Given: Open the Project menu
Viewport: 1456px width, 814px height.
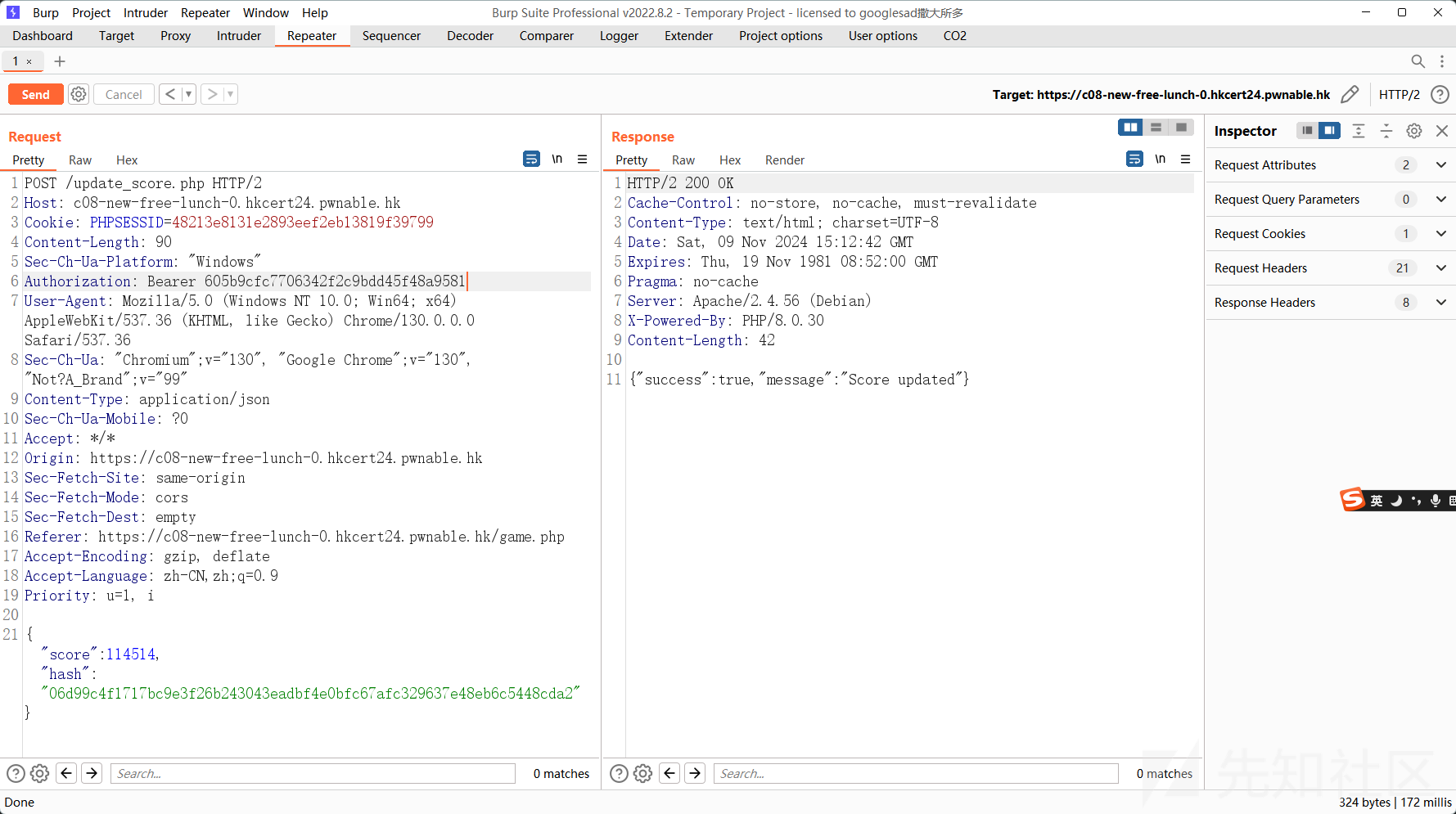Looking at the screenshot, I should [91, 12].
